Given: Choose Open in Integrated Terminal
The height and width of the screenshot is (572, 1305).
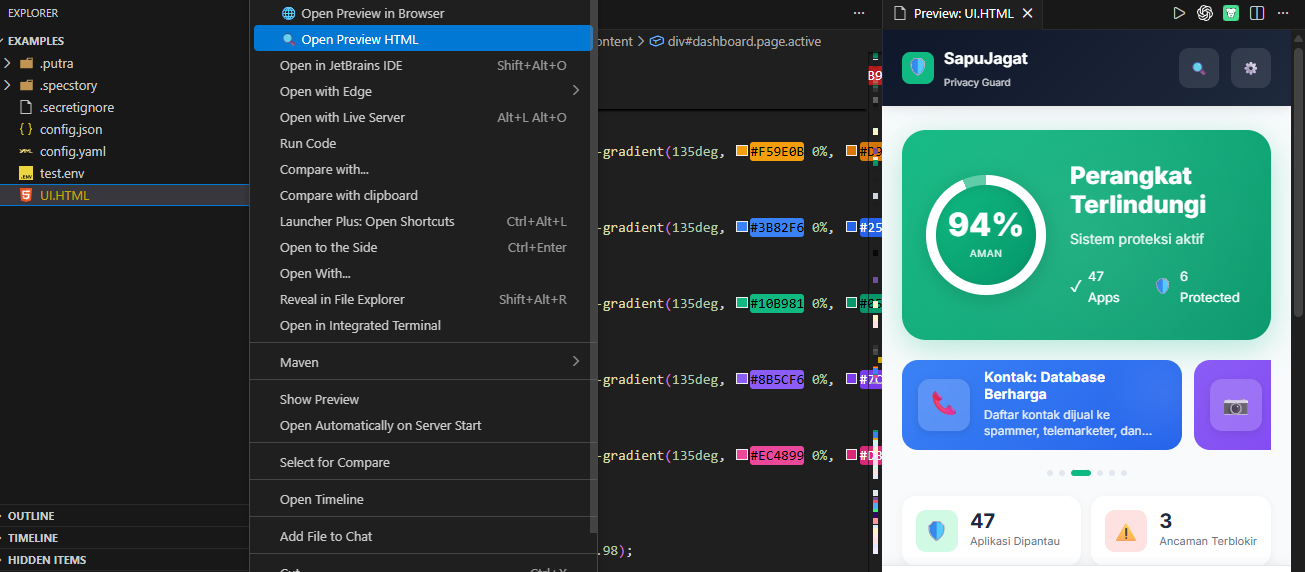Looking at the screenshot, I should [423, 325].
